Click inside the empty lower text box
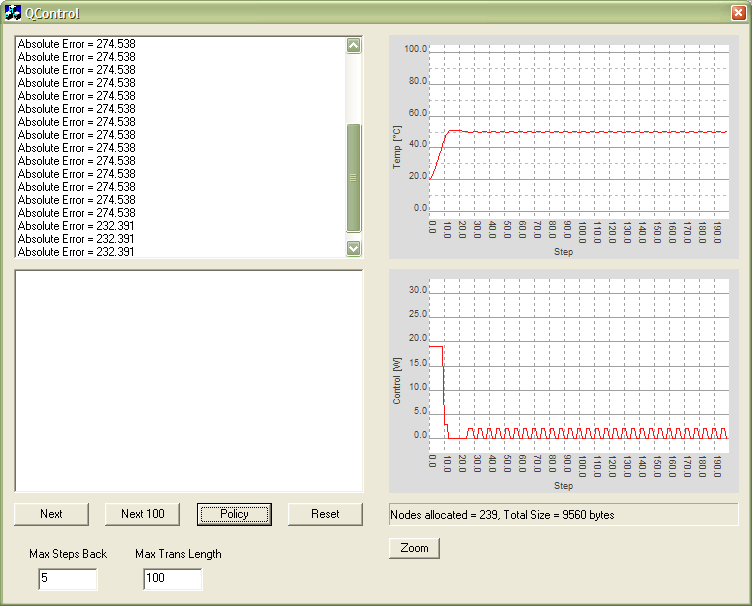Viewport: 752px width, 606px height. 189,381
